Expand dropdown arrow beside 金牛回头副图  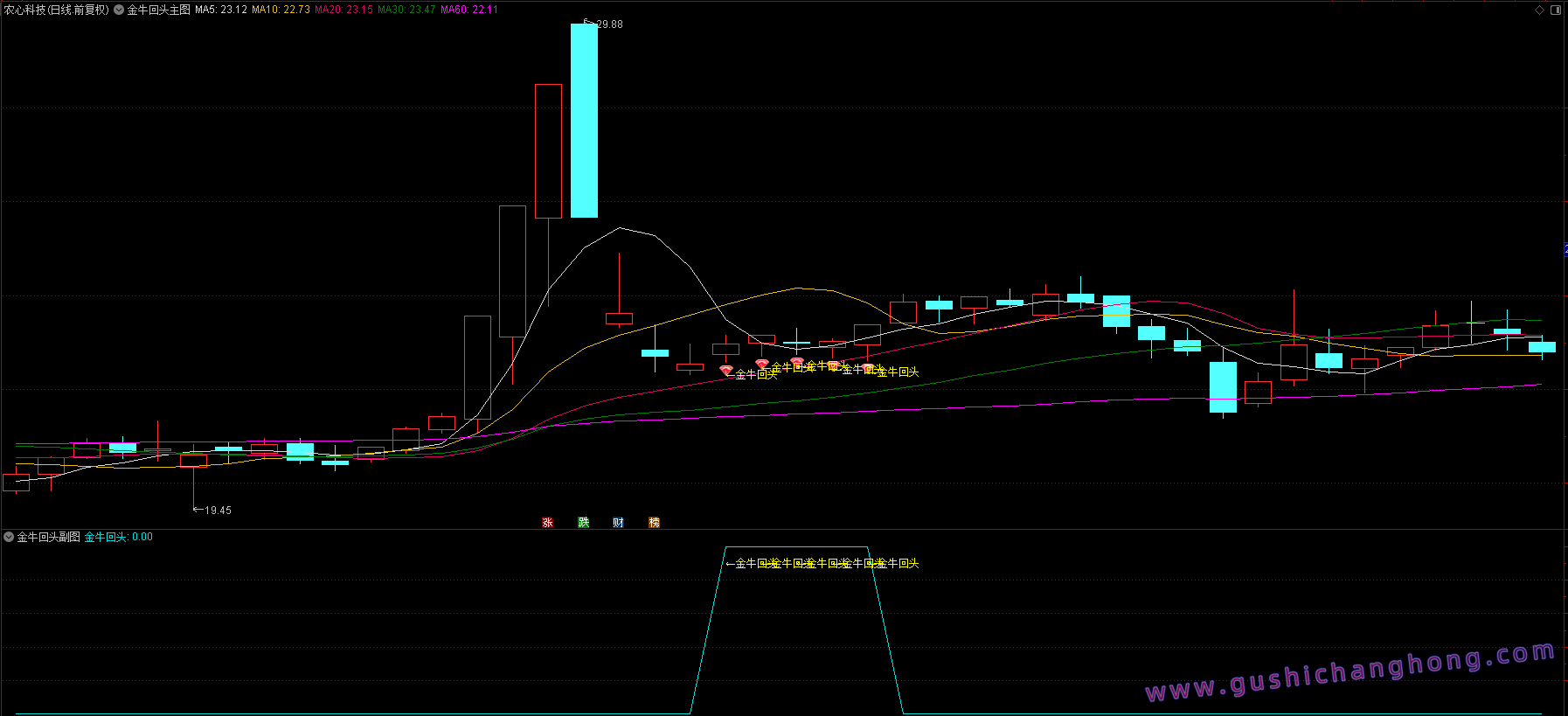click(x=9, y=537)
